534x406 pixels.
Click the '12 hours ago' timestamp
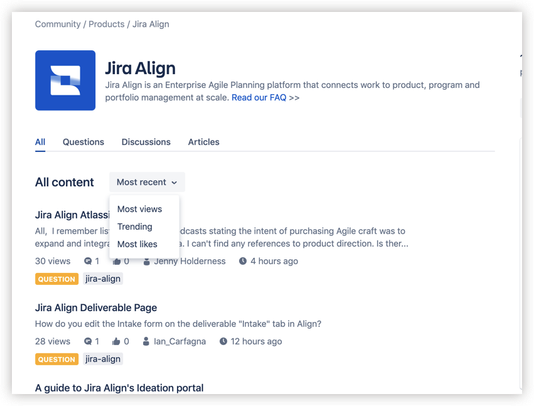click(256, 341)
